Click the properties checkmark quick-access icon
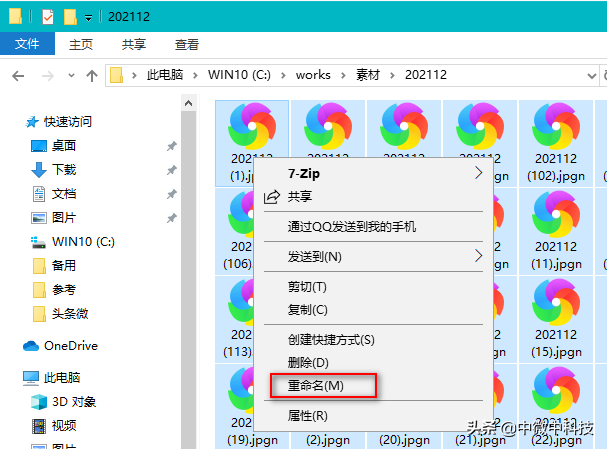Viewport: 607px width, 449px height. [x=48, y=17]
